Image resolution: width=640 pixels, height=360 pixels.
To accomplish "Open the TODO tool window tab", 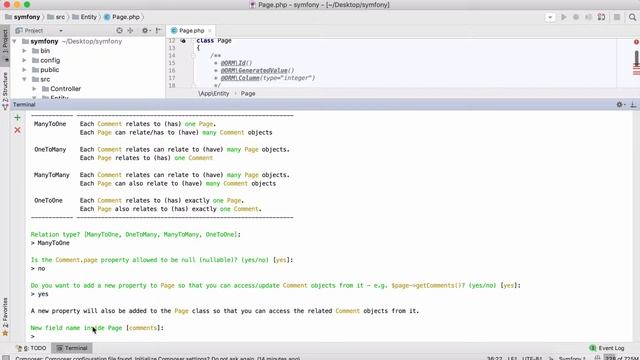I will (x=31, y=348).
